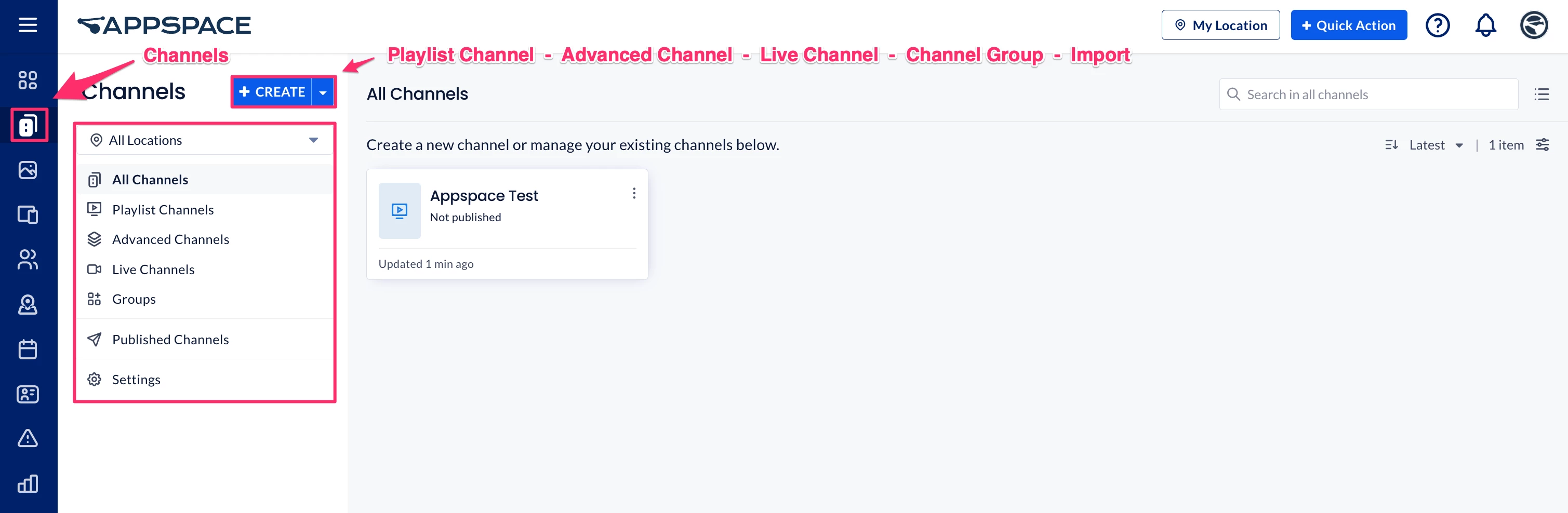
Task: Open the hamburger navigation menu
Action: click(28, 25)
